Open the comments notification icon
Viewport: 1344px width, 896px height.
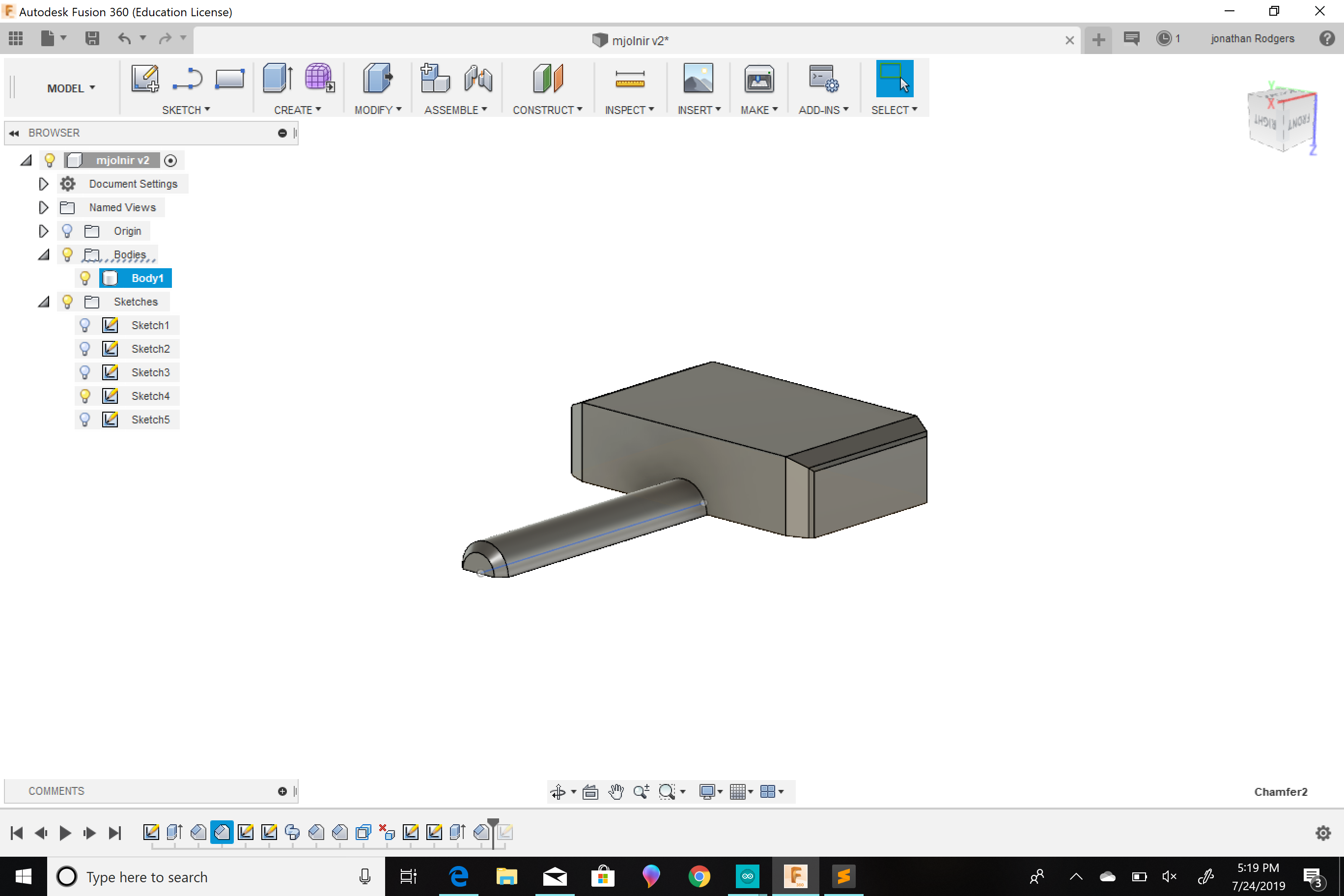[1131, 38]
